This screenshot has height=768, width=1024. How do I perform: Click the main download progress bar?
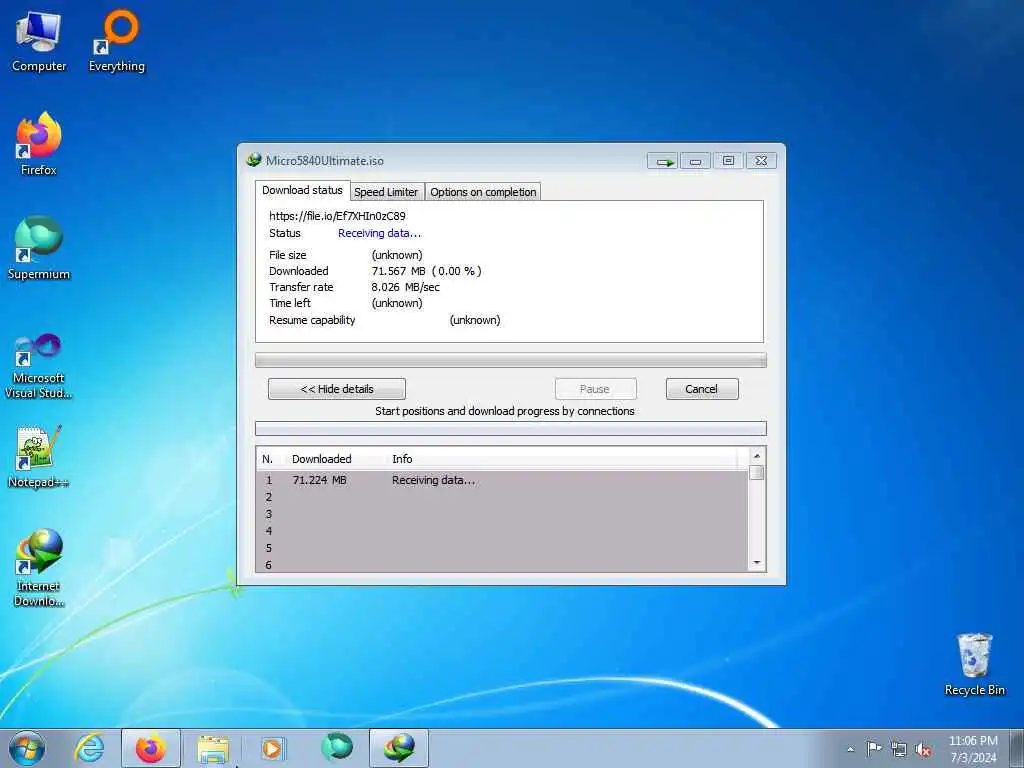tap(511, 360)
